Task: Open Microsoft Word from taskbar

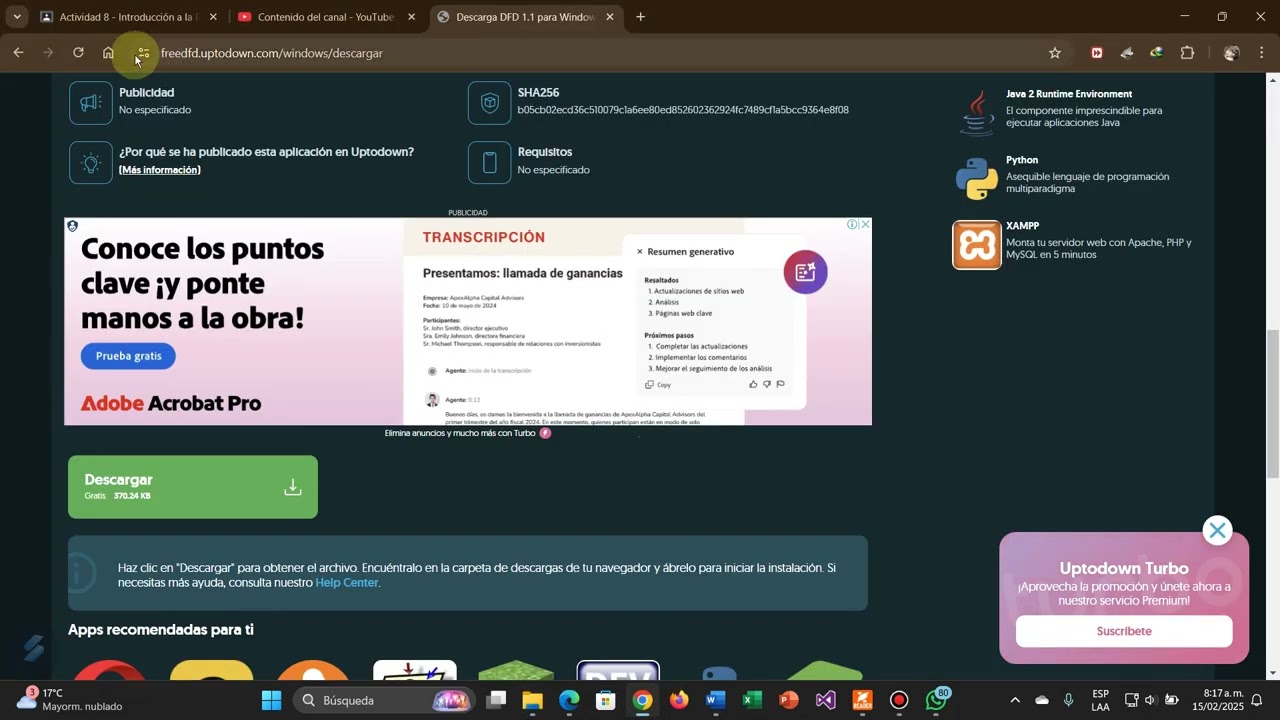Action: [x=715, y=700]
